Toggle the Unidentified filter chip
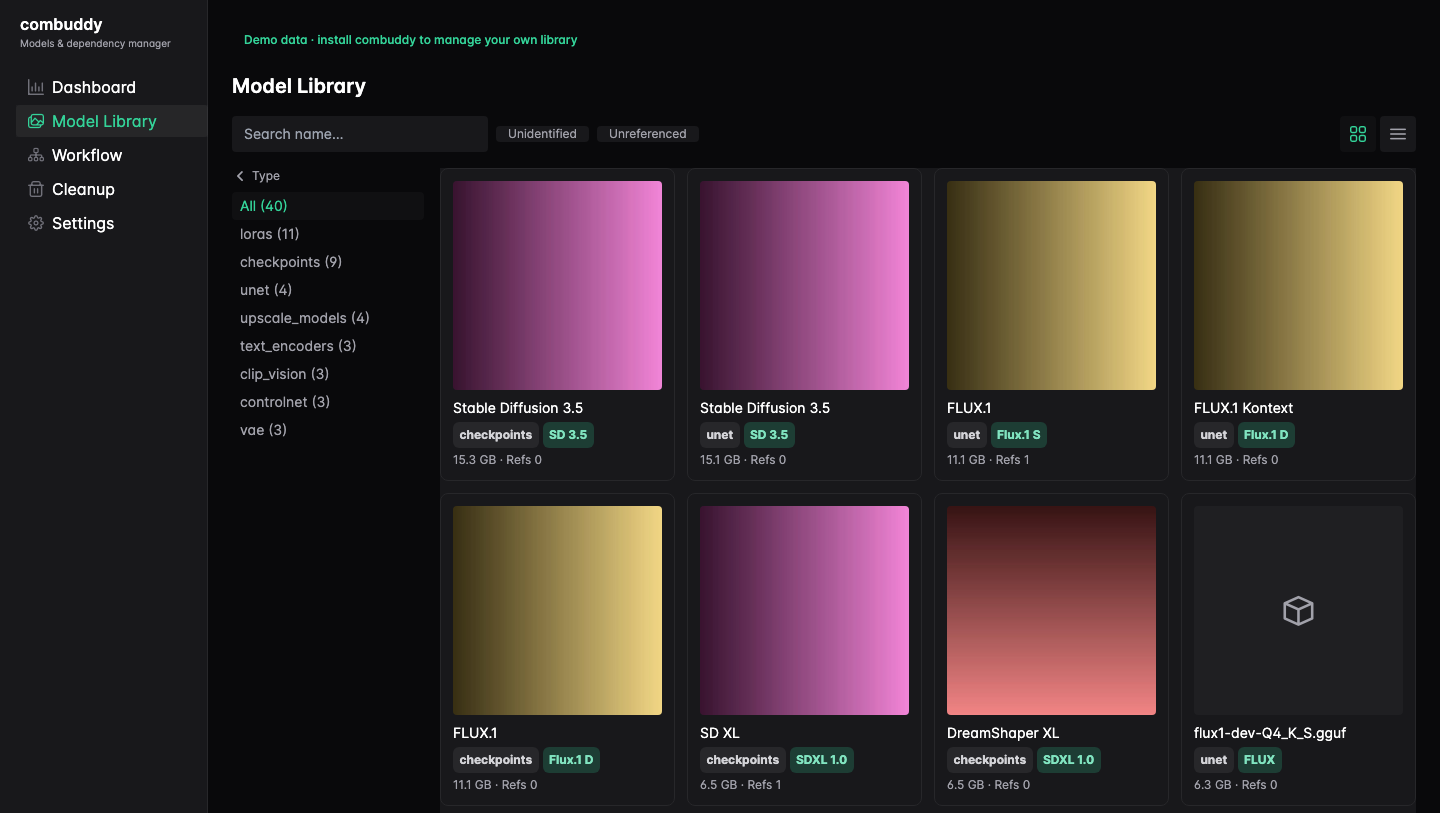Viewport: 1440px width, 813px height. pos(542,134)
